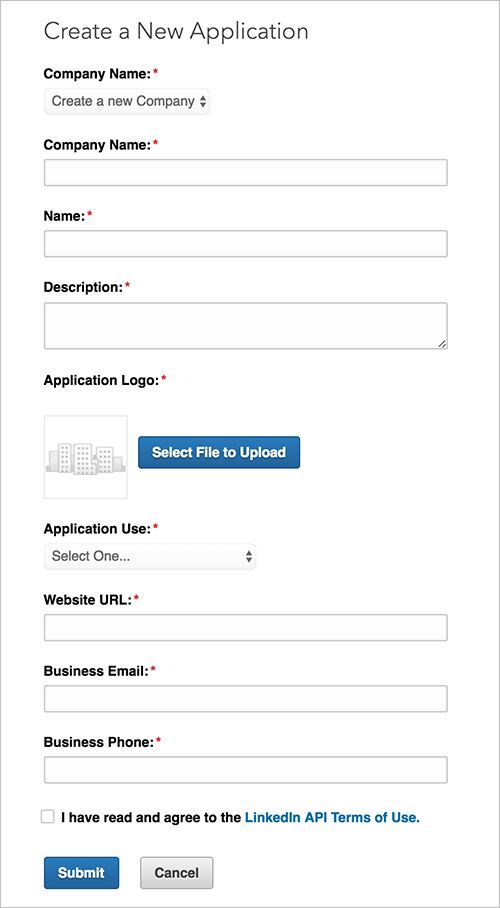
Task: Click the application logo placeholder image
Action: (86, 457)
